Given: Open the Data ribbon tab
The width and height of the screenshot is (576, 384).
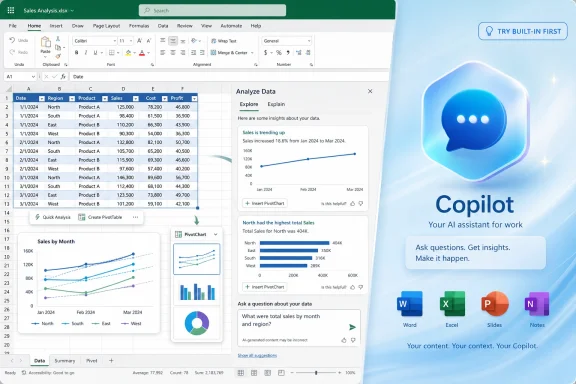Looking at the screenshot, I should pyautogui.click(x=163, y=26).
